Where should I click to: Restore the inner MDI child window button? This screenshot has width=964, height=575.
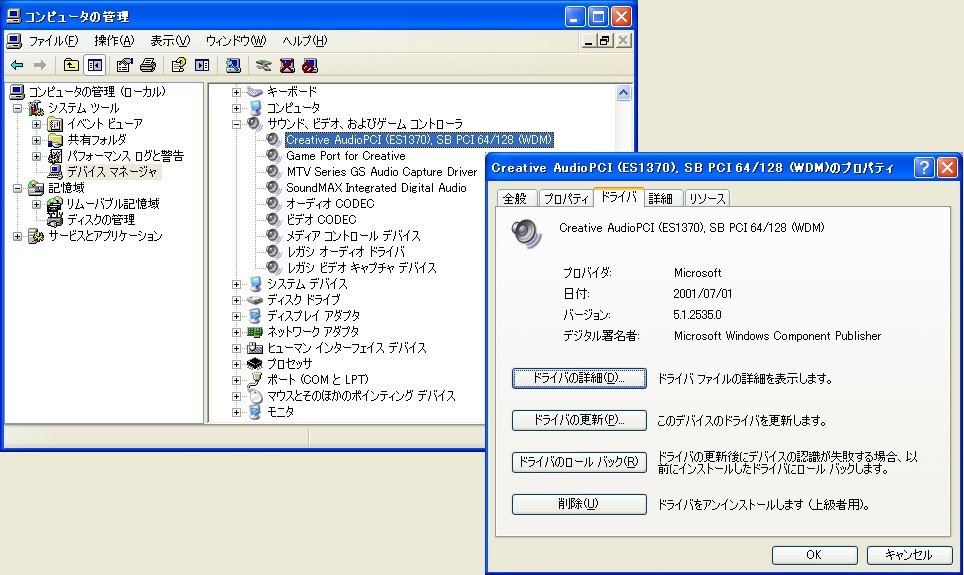605,41
